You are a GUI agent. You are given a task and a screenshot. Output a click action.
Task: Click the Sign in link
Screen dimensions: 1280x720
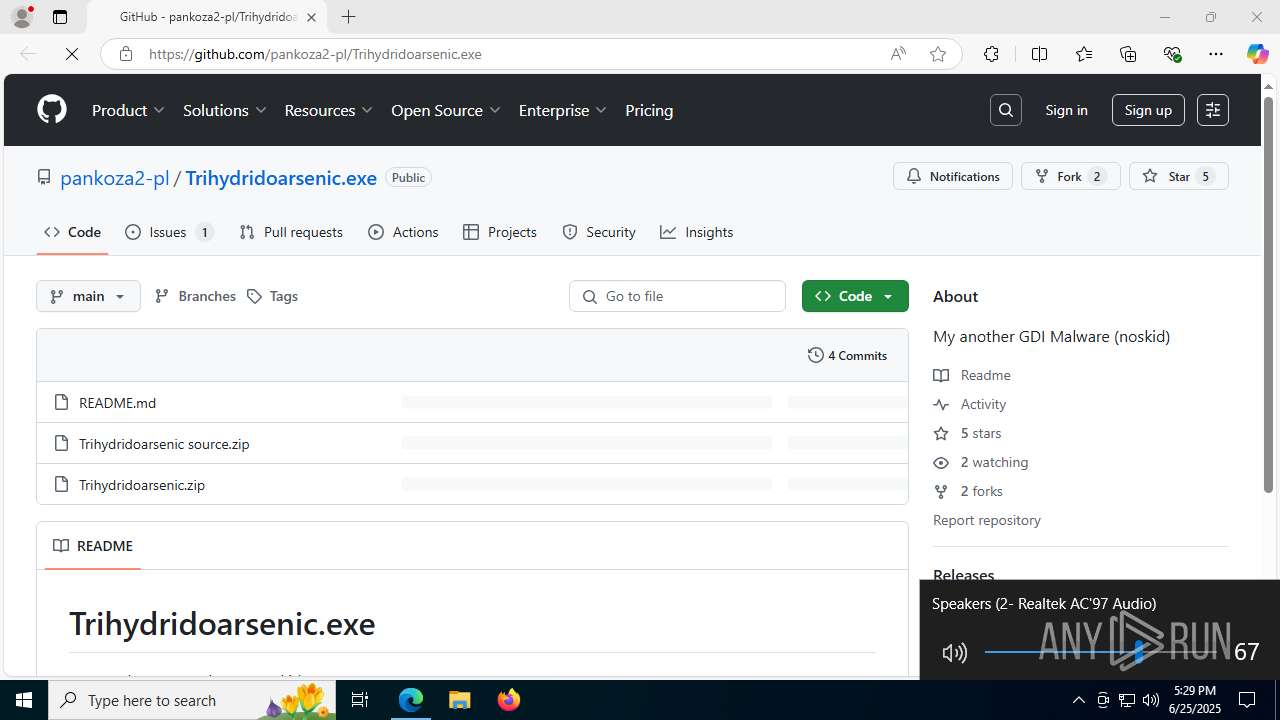click(x=1066, y=110)
